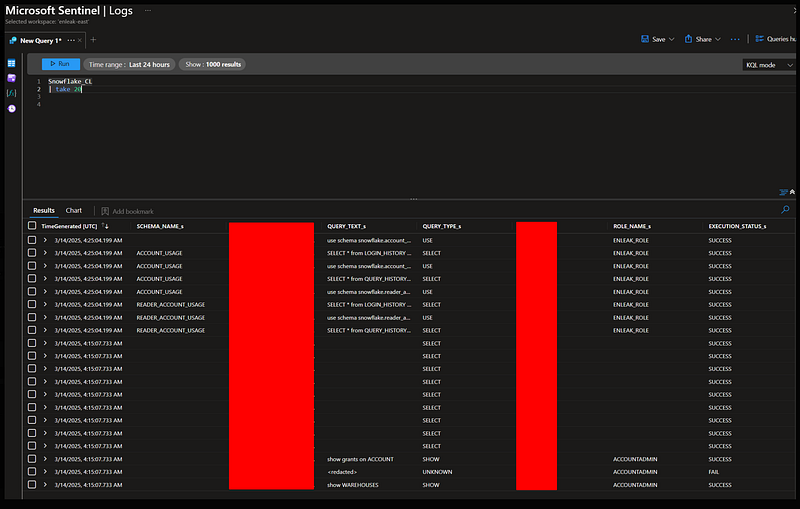Place cursor on the take 20 line
Image resolution: width=800 pixels, height=509 pixels.
(65, 89)
